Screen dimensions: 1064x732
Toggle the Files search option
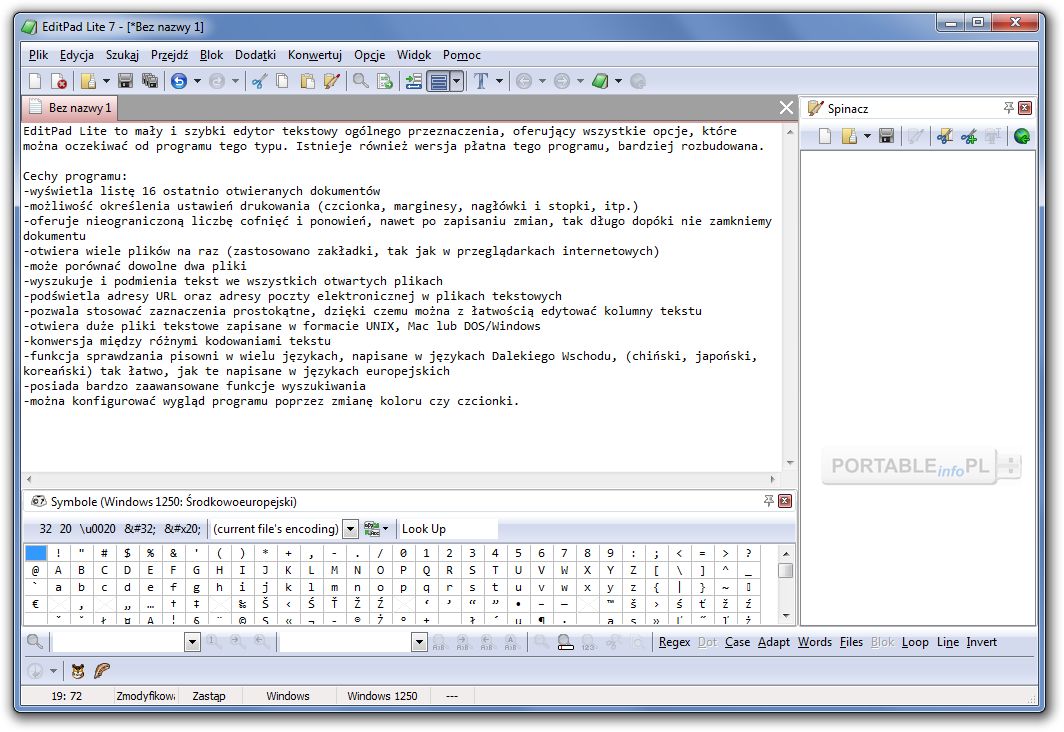click(851, 642)
